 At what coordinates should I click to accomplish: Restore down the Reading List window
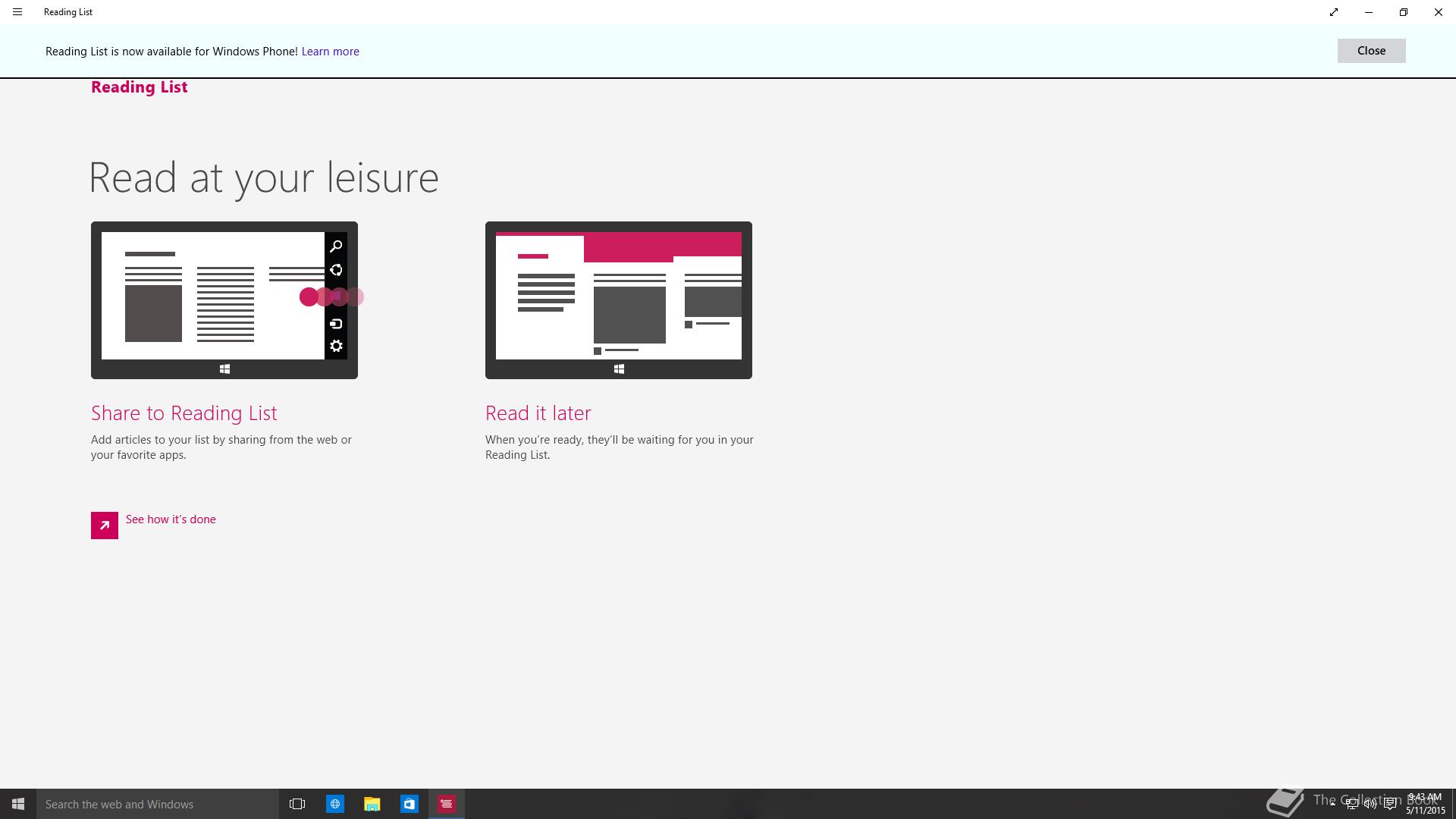click(x=1404, y=12)
